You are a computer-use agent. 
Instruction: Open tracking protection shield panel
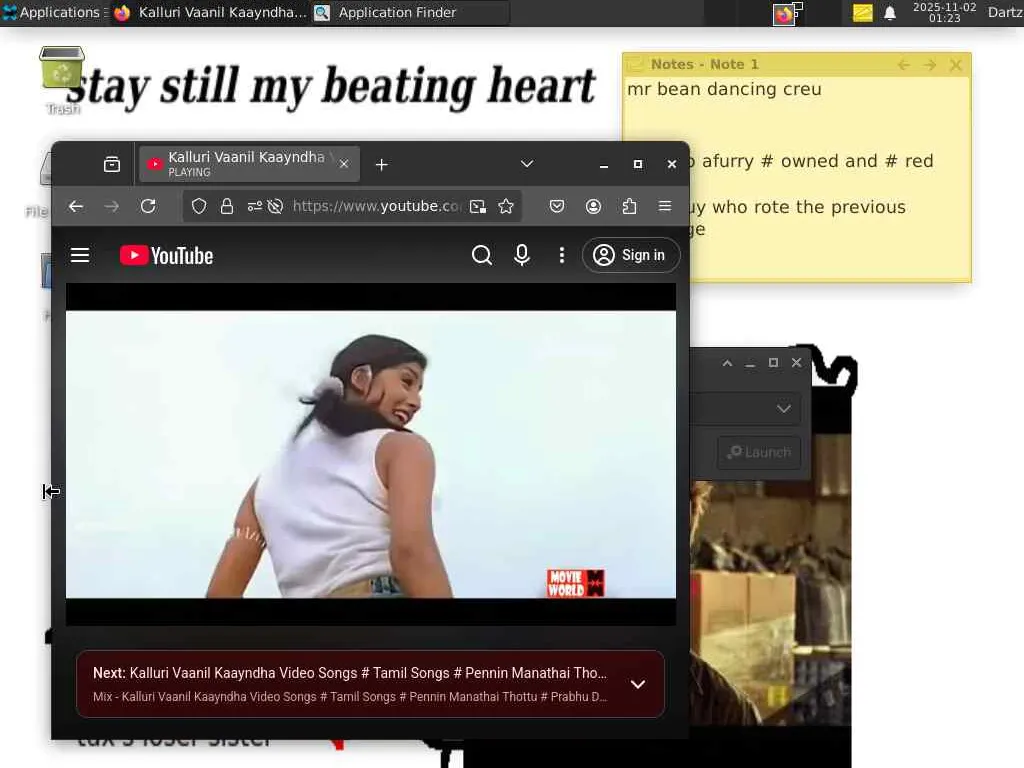(199, 206)
